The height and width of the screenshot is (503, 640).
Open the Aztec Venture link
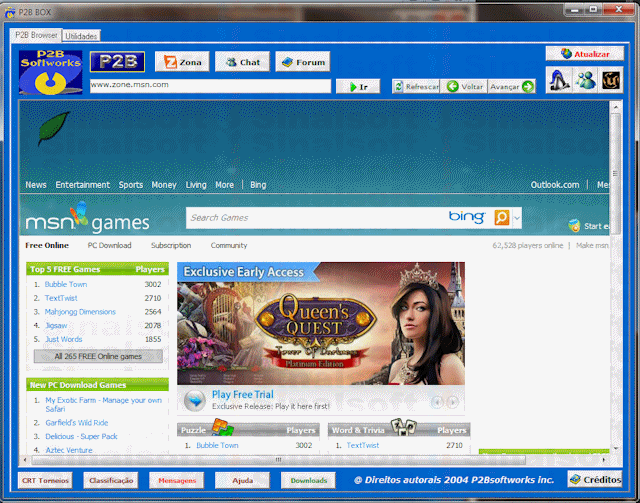coord(69,450)
